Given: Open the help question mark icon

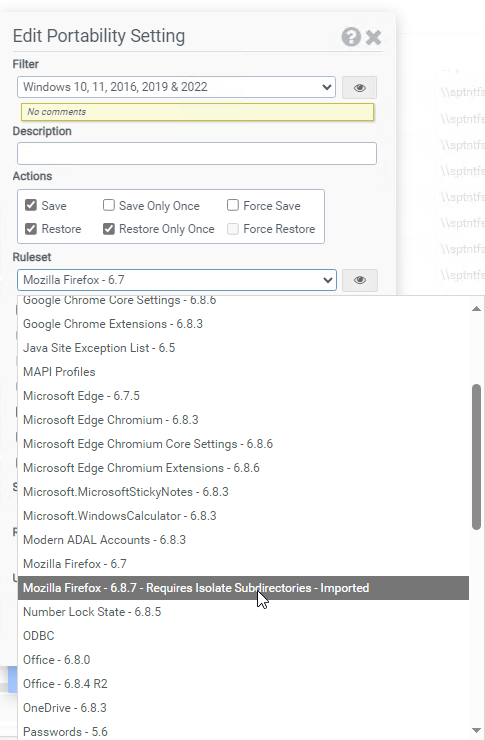Looking at the screenshot, I should pyautogui.click(x=351, y=37).
